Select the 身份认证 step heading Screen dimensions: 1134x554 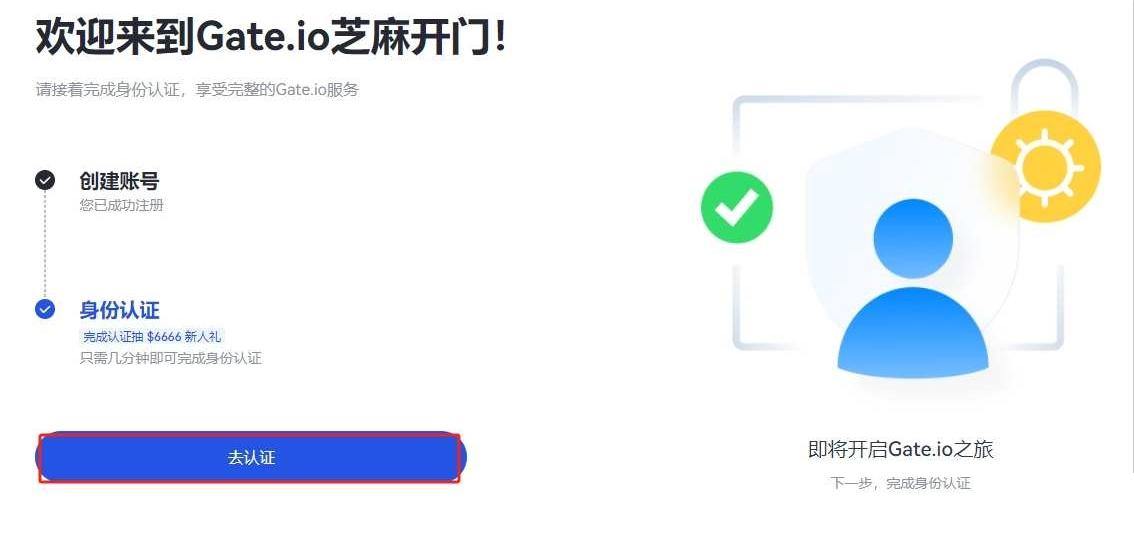tap(119, 310)
